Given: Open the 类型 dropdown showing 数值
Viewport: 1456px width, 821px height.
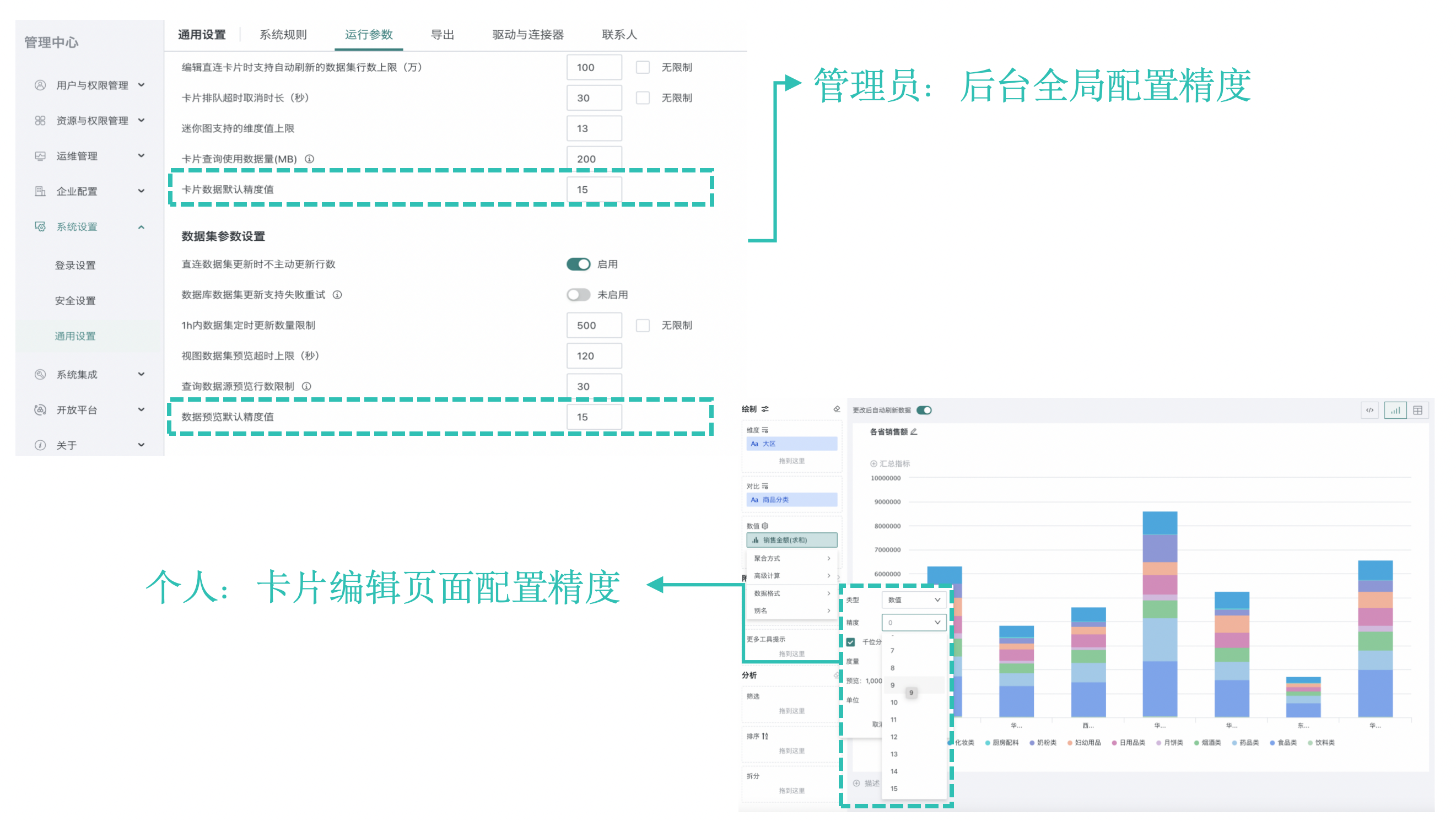Looking at the screenshot, I should click(x=913, y=599).
